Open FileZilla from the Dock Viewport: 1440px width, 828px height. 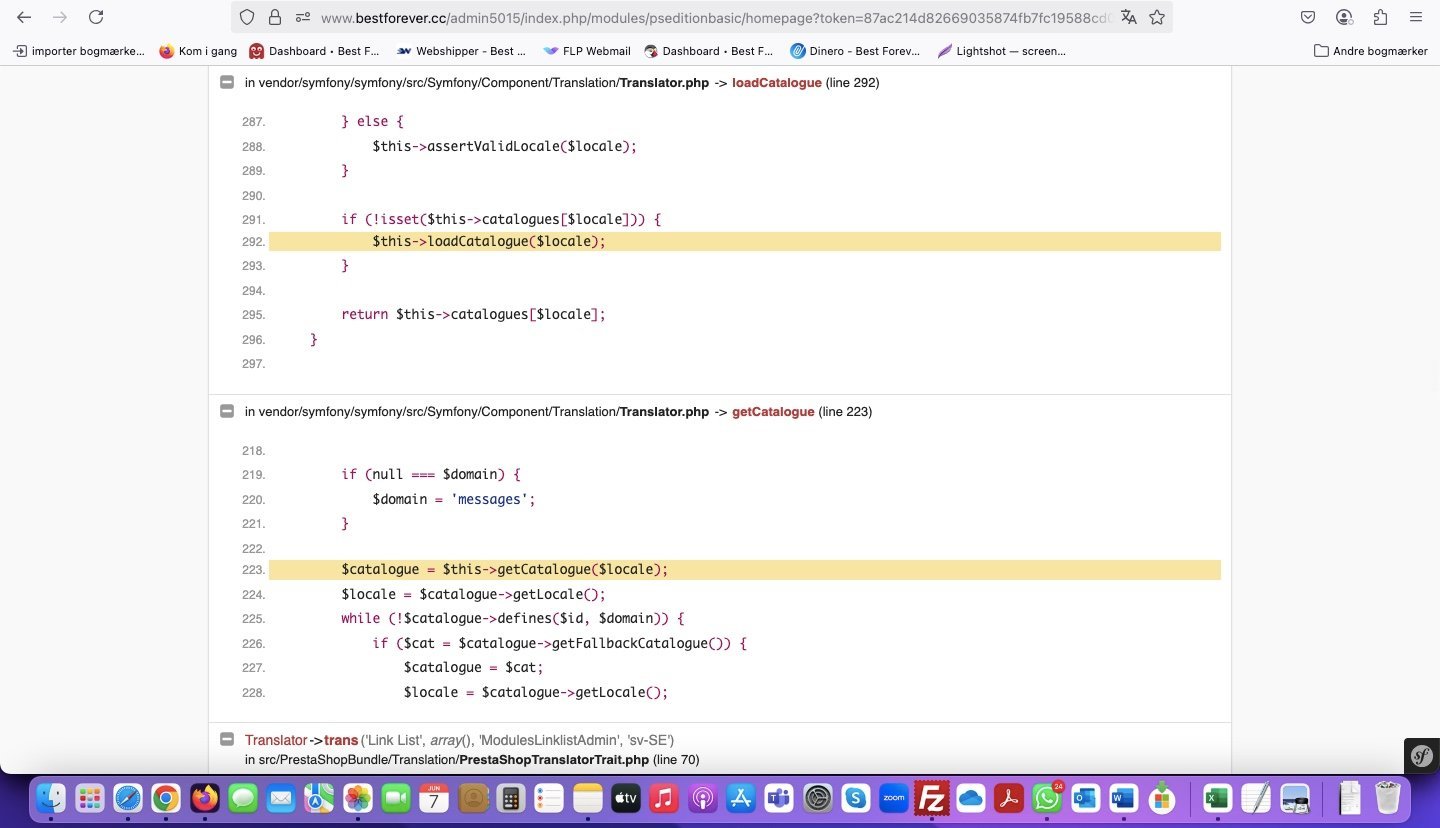click(x=932, y=798)
